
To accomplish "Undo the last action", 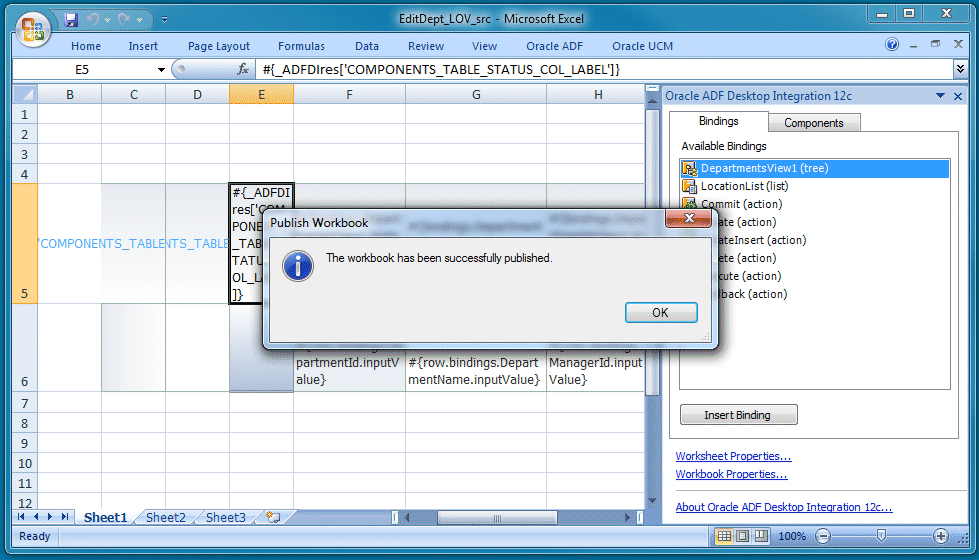I will [x=94, y=20].
